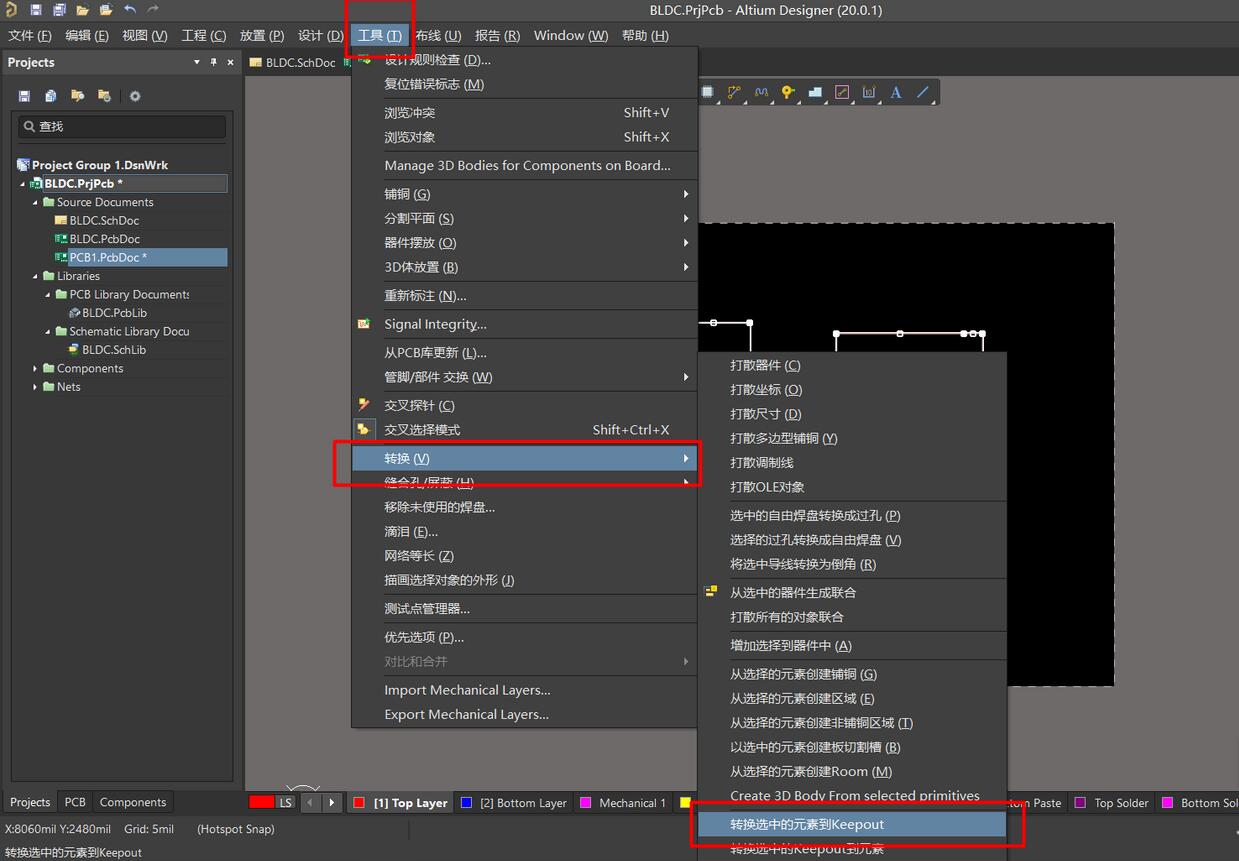The image size is (1239, 861).
Task: Select the [2] Bottom Layer tab
Action: [514, 802]
